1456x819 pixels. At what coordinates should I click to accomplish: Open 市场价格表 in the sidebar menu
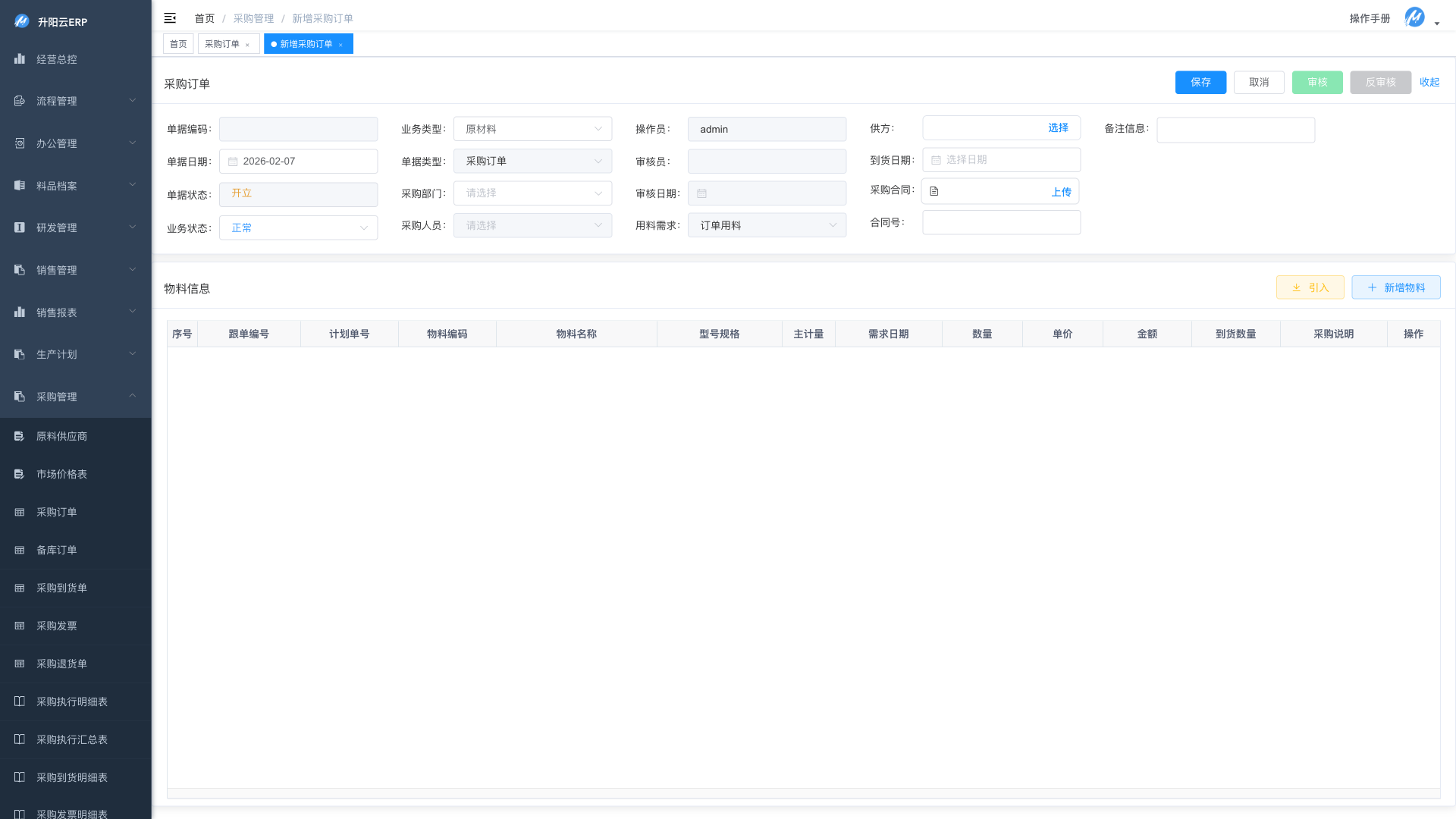(x=62, y=474)
